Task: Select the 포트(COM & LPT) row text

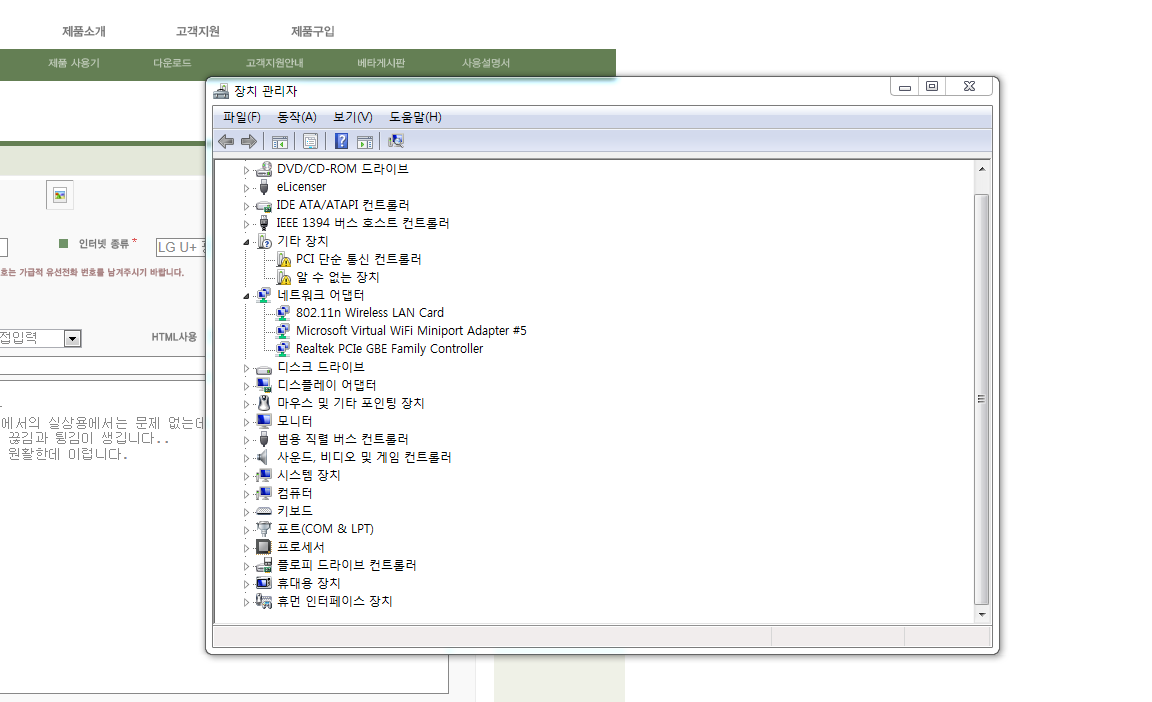Action: [x=325, y=529]
